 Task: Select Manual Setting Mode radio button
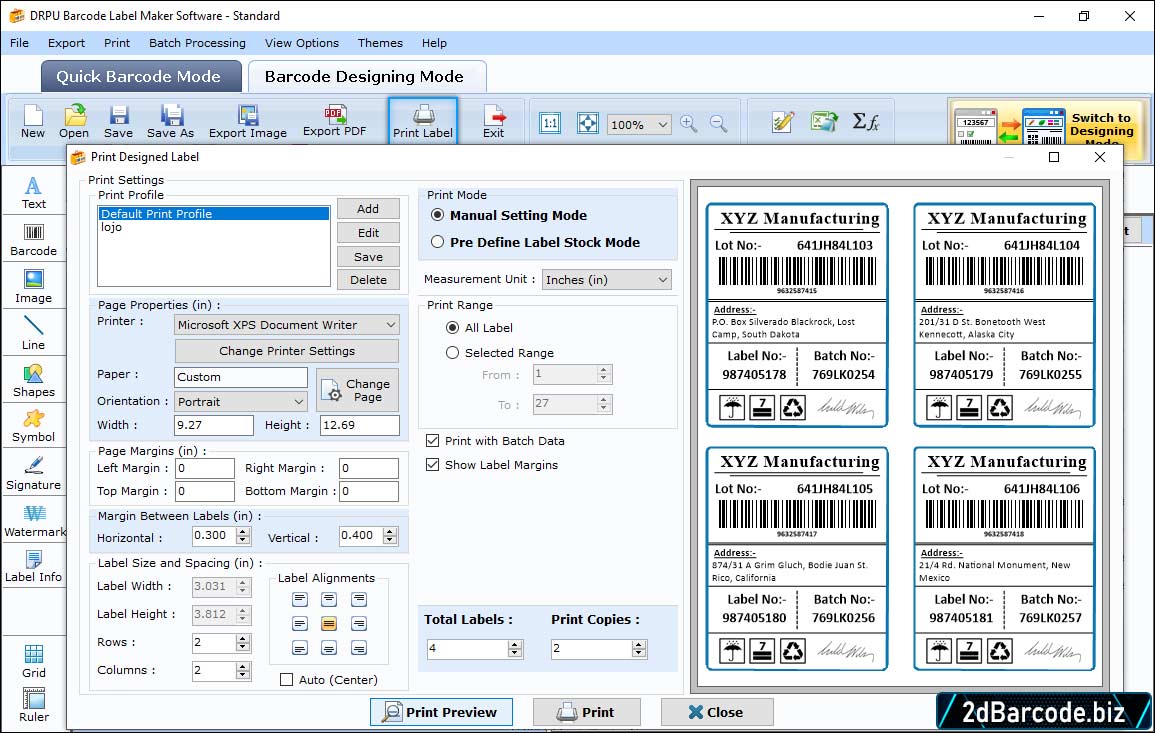tap(438, 215)
